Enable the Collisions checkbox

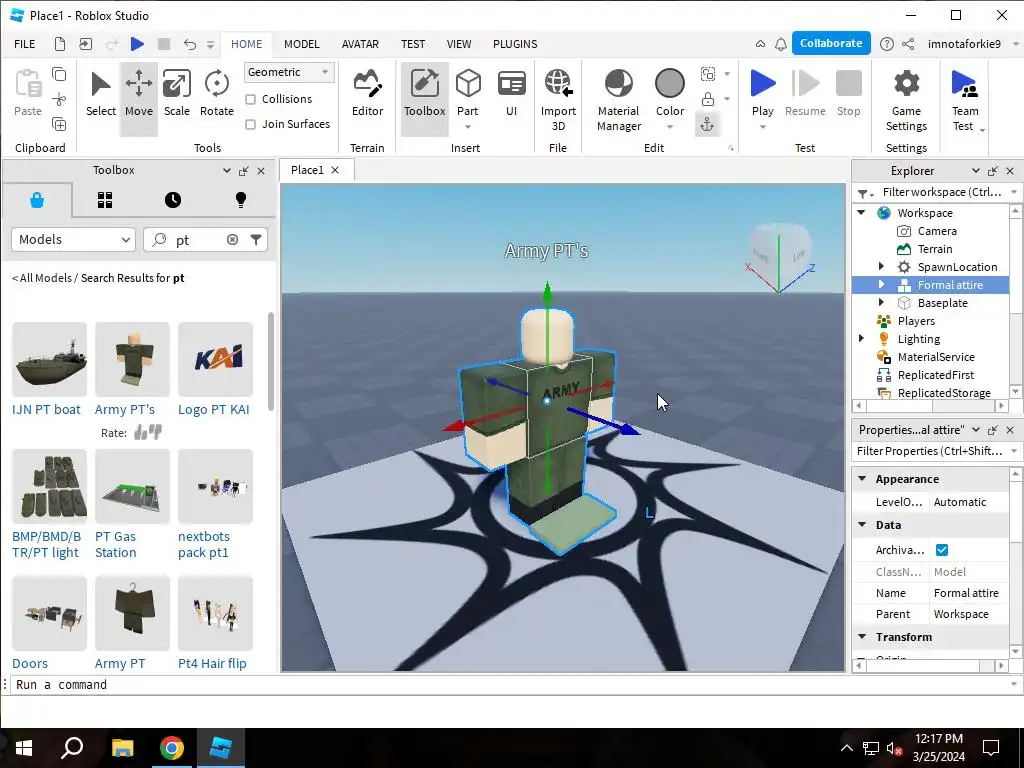[x=250, y=99]
